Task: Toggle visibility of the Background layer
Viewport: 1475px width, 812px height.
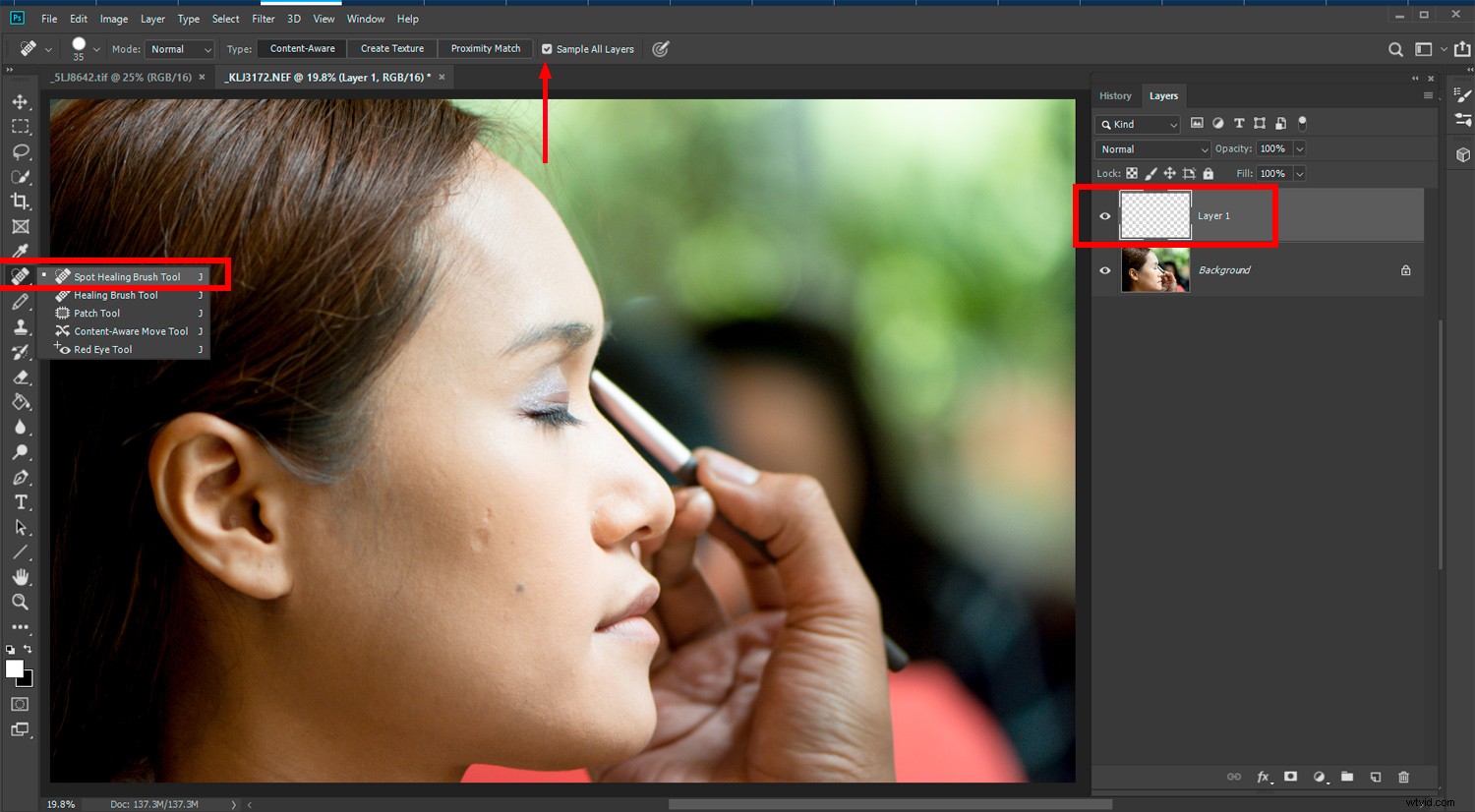Action: pyautogui.click(x=1104, y=270)
